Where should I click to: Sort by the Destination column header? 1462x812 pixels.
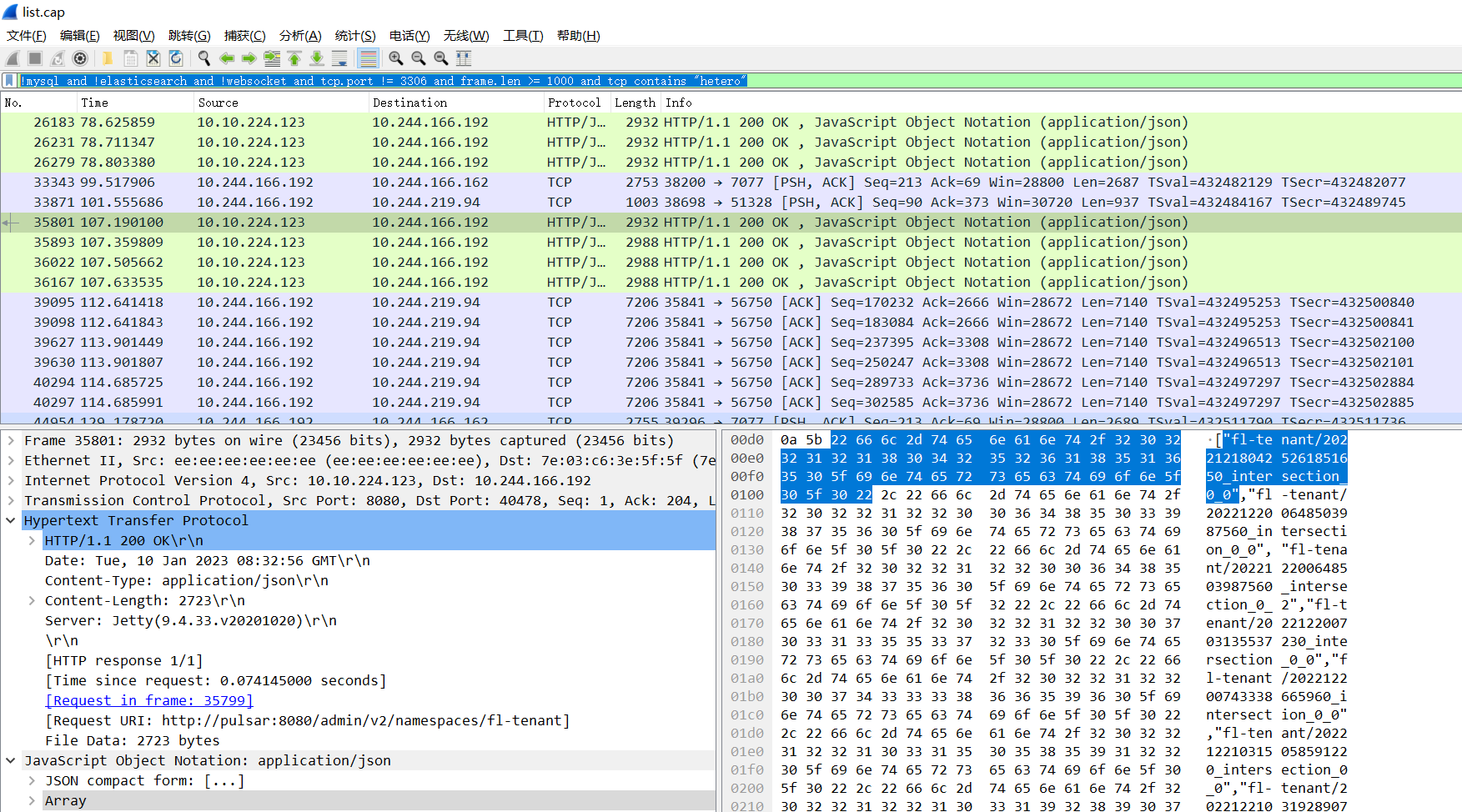456,103
